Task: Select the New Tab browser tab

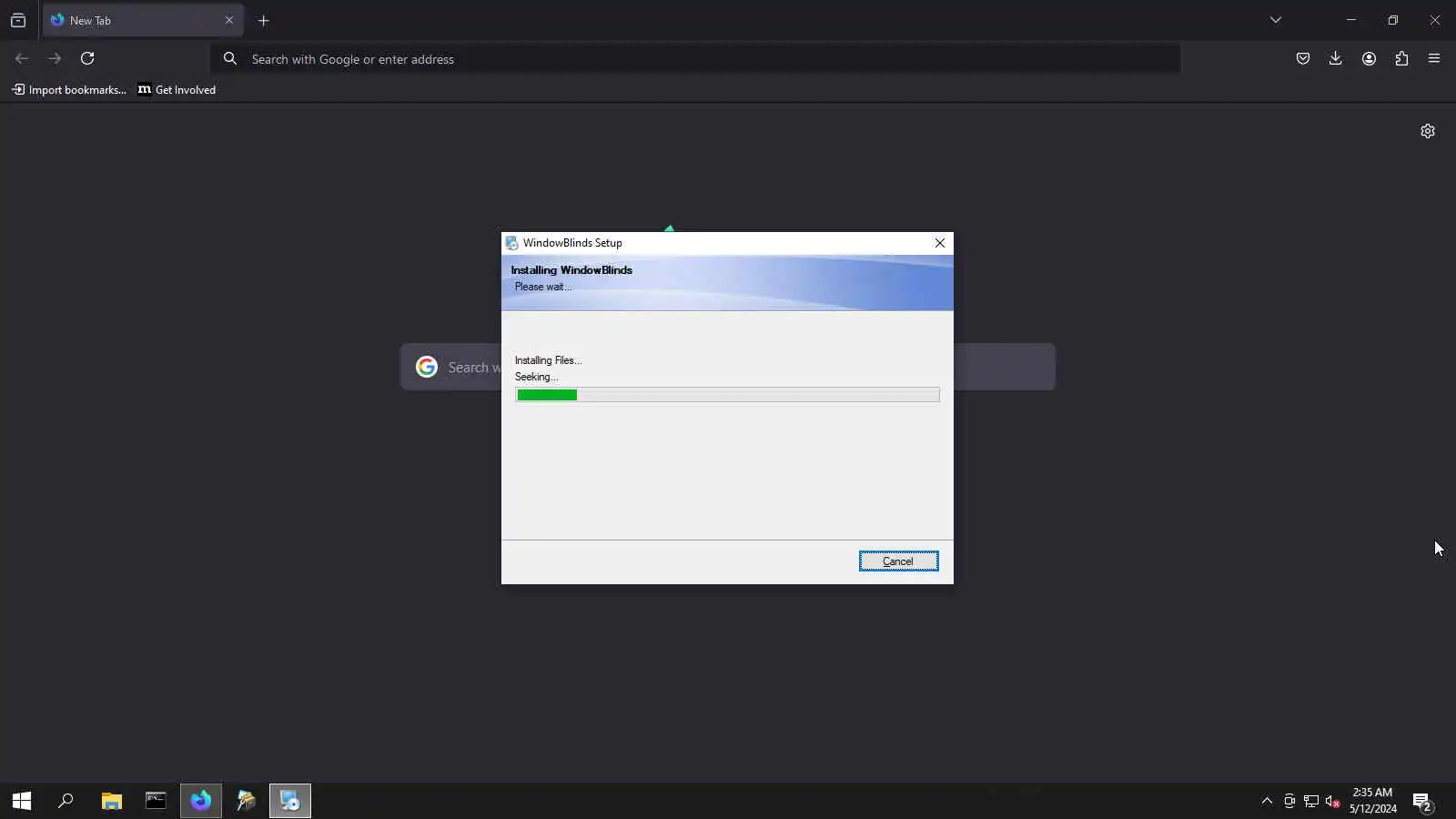Action: 143,20
